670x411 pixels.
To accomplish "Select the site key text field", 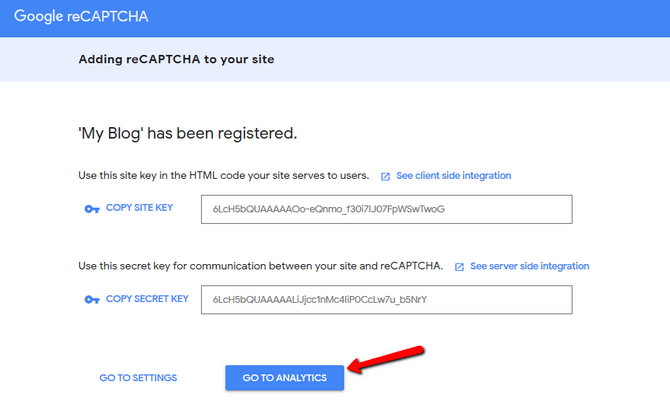I will pyautogui.click(x=386, y=209).
